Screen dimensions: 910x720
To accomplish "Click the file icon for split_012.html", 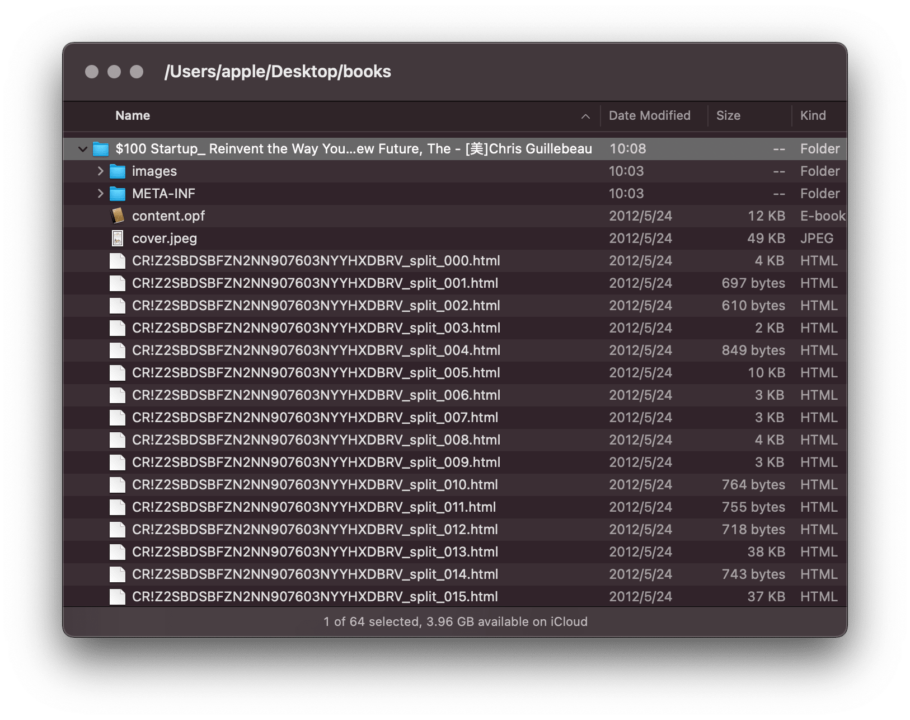I will point(118,529).
